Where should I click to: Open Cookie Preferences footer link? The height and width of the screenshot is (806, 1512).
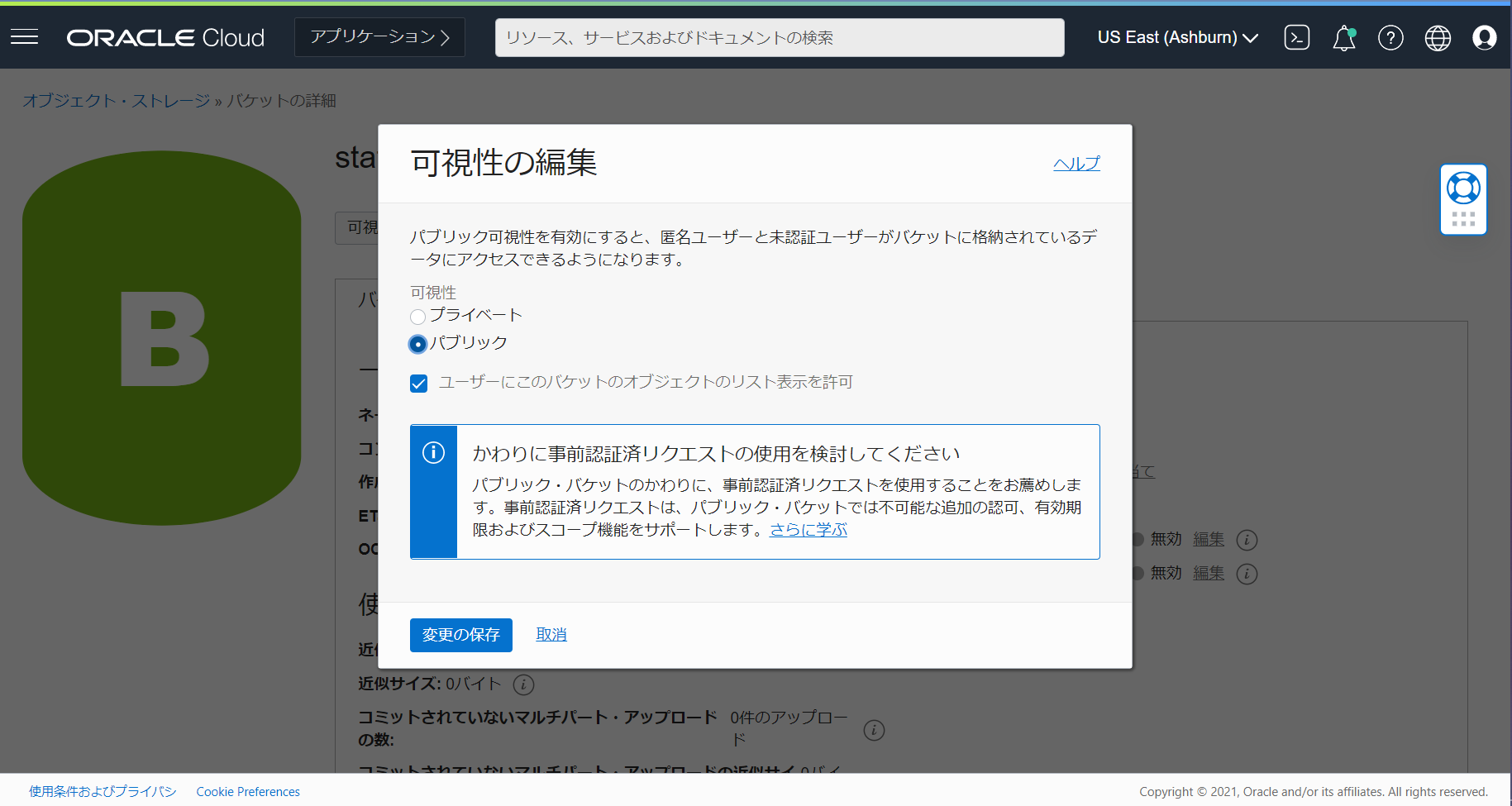(x=248, y=791)
